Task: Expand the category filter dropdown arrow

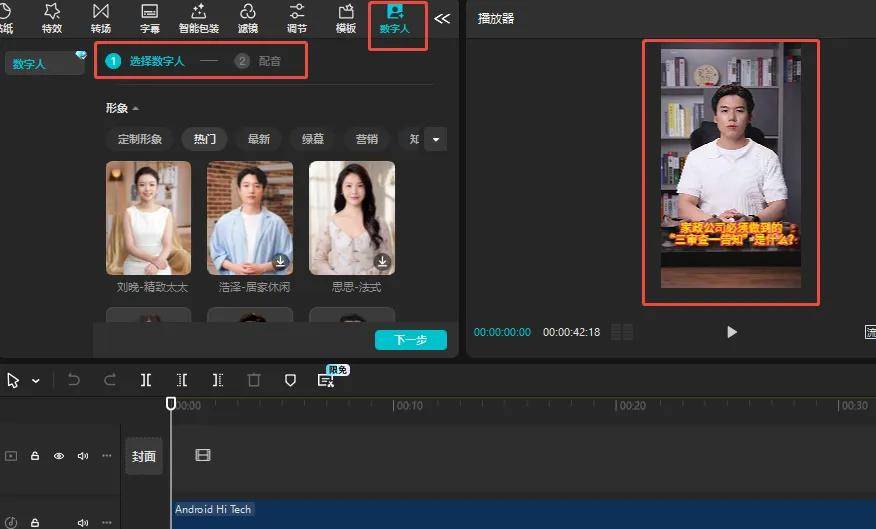Action: point(435,139)
